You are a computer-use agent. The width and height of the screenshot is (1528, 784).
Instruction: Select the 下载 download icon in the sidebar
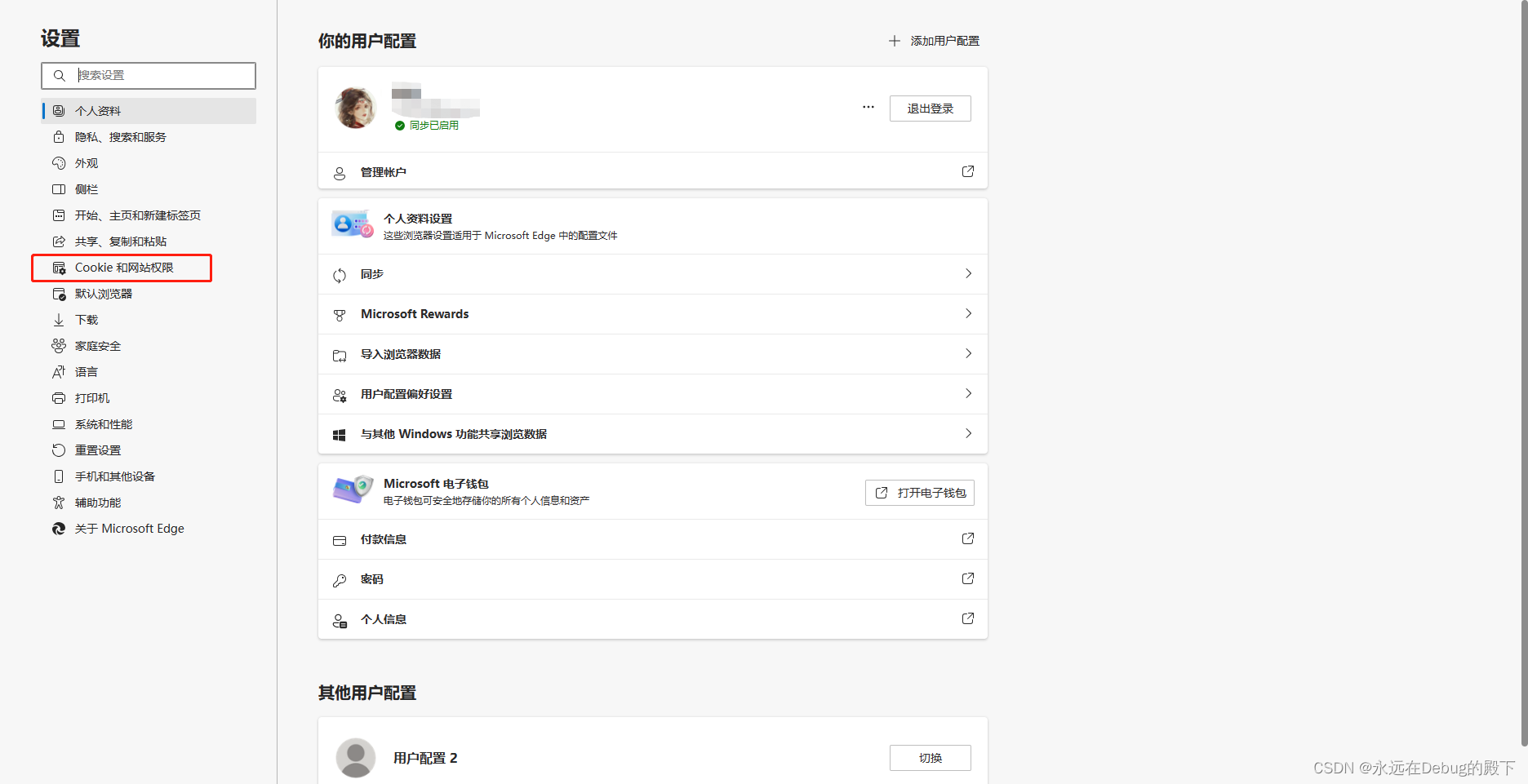(x=58, y=319)
